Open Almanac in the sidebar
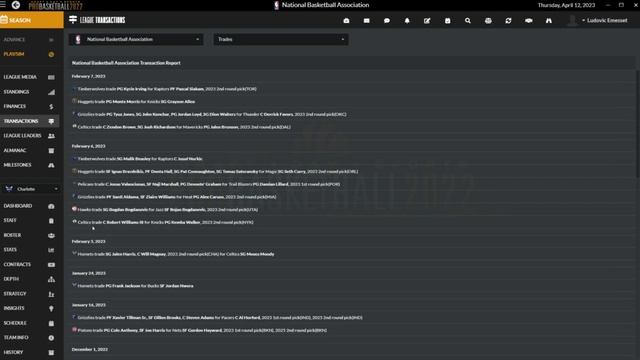Image resolution: width=640 pixels, height=360 pixels. [x=29, y=151]
